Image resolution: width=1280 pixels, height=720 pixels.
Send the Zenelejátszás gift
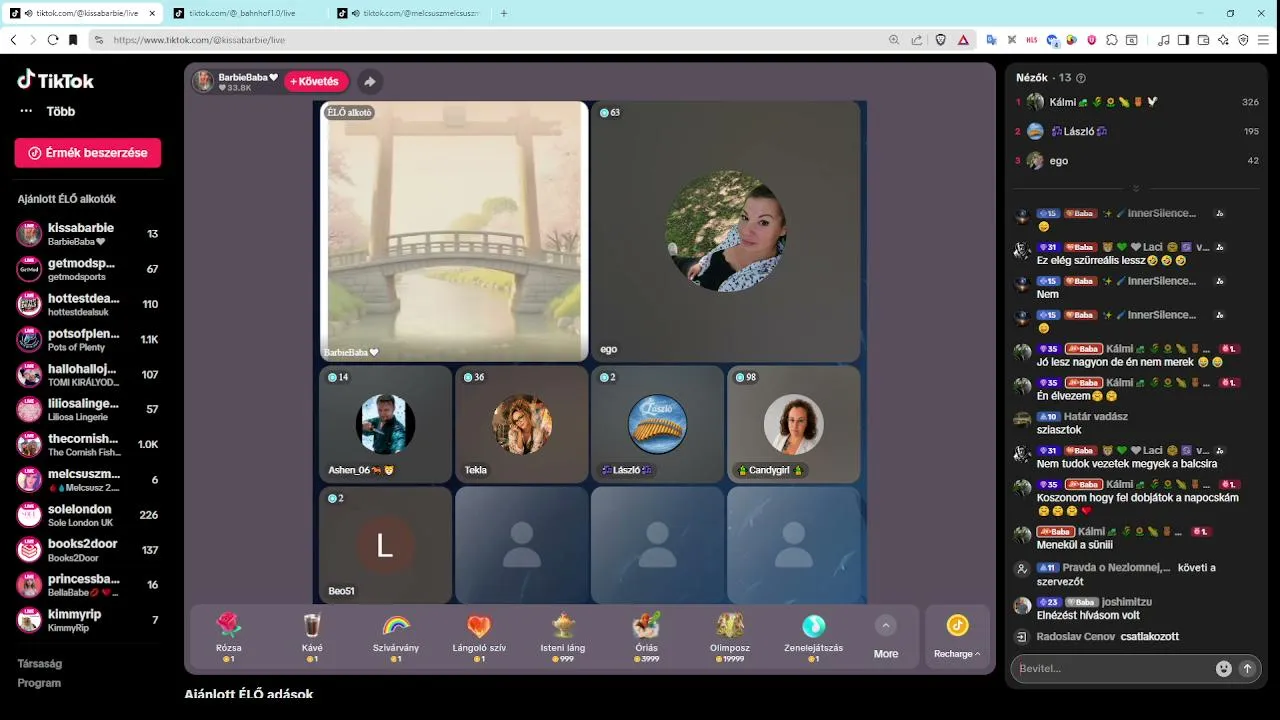point(813,637)
